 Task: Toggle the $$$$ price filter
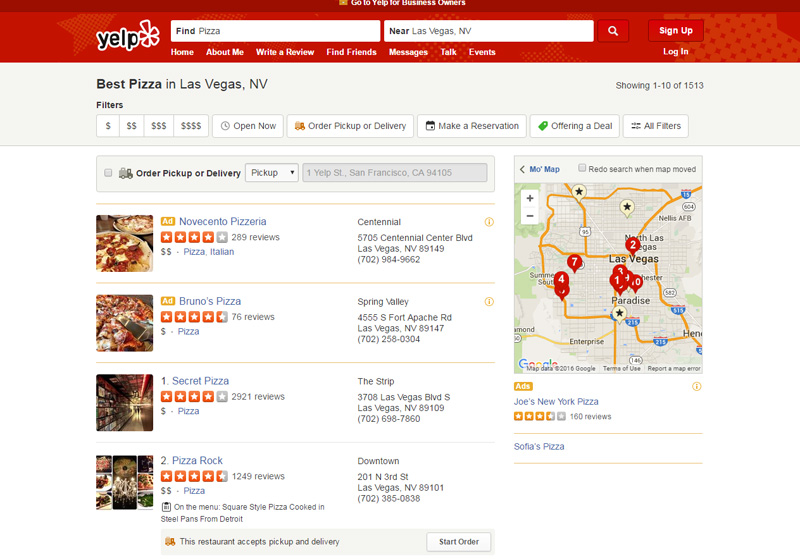[x=191, y=126]
